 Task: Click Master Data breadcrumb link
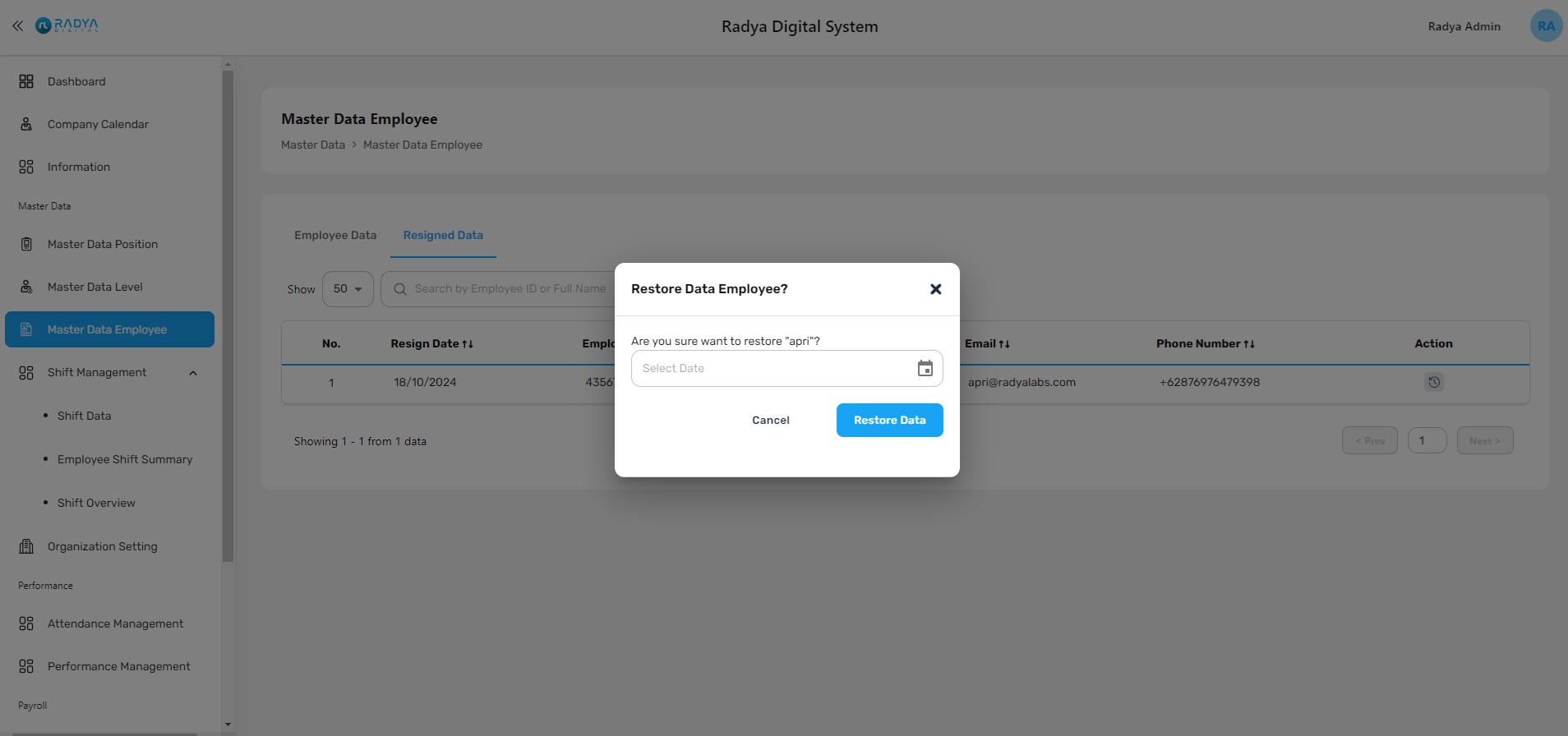[x=313, y=145]
